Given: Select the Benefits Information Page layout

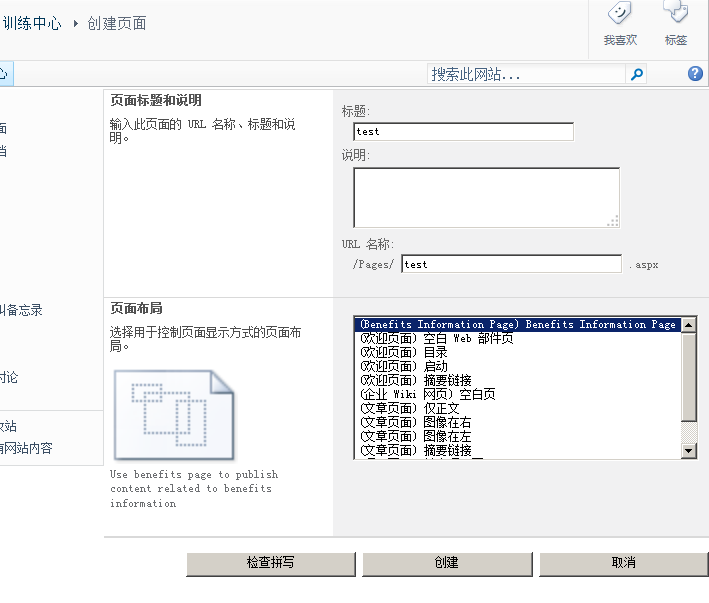Looking at the screenshot, I should click(517, 325).
